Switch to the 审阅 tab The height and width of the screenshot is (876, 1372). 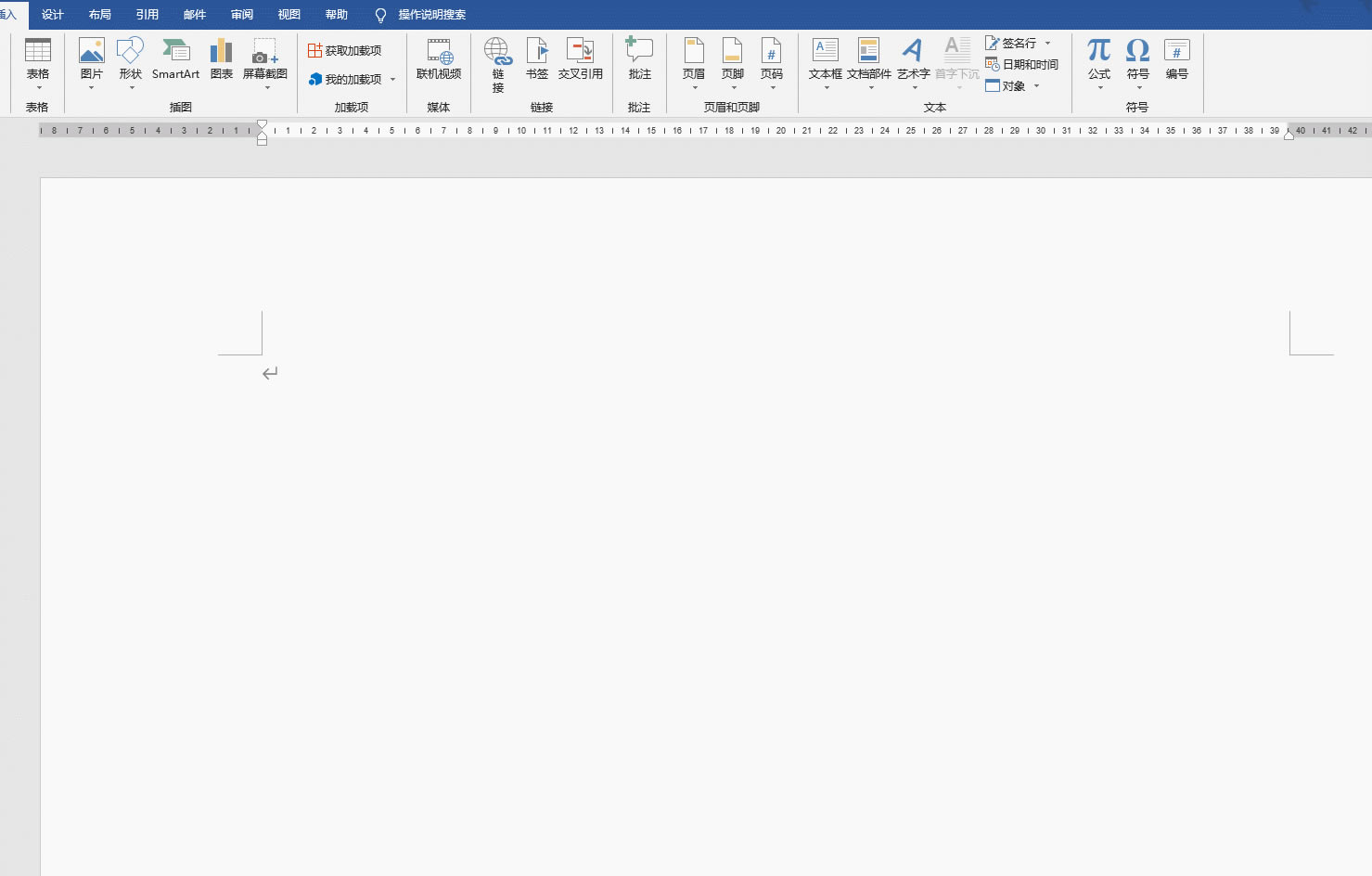coord(242,15)
